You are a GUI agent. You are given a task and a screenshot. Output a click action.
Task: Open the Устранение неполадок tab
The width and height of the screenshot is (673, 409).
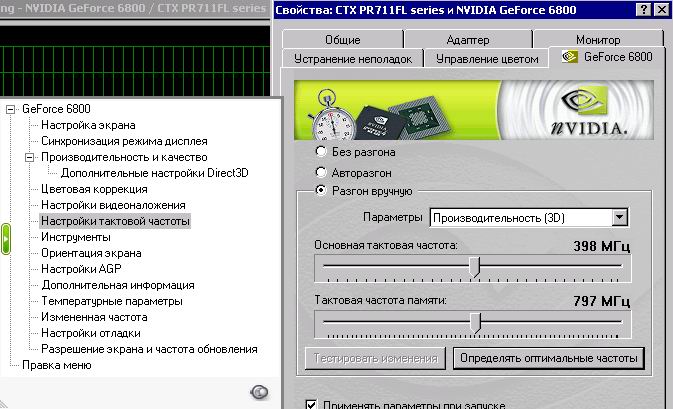click(353, 59)
